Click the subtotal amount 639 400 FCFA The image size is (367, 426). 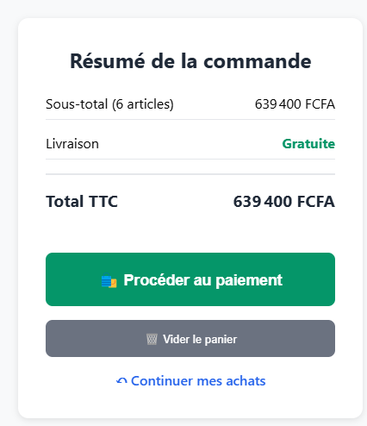pos(295,104)
